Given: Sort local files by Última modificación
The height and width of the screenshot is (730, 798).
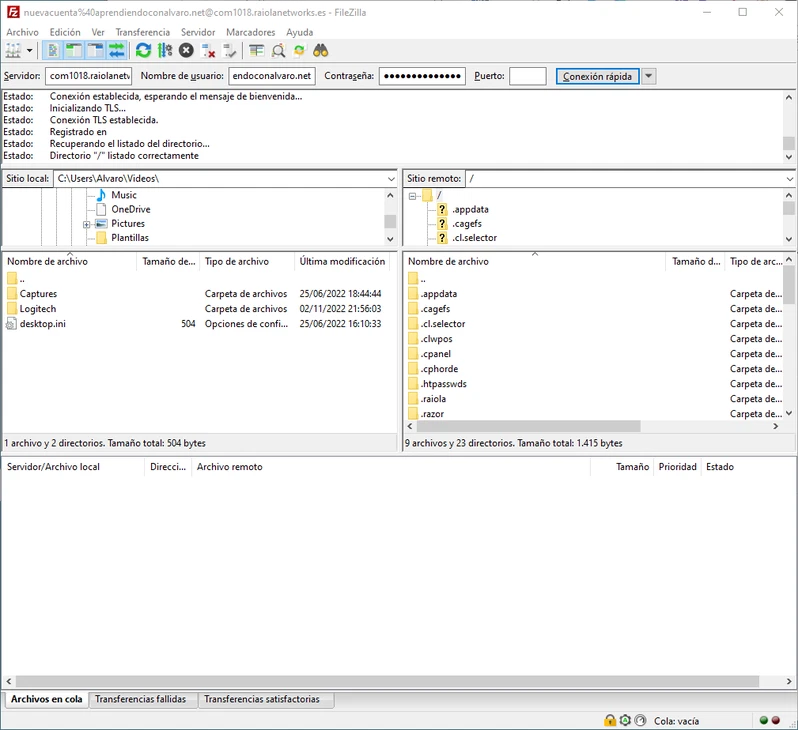Looking at the screenshot, I should (342, 262).
